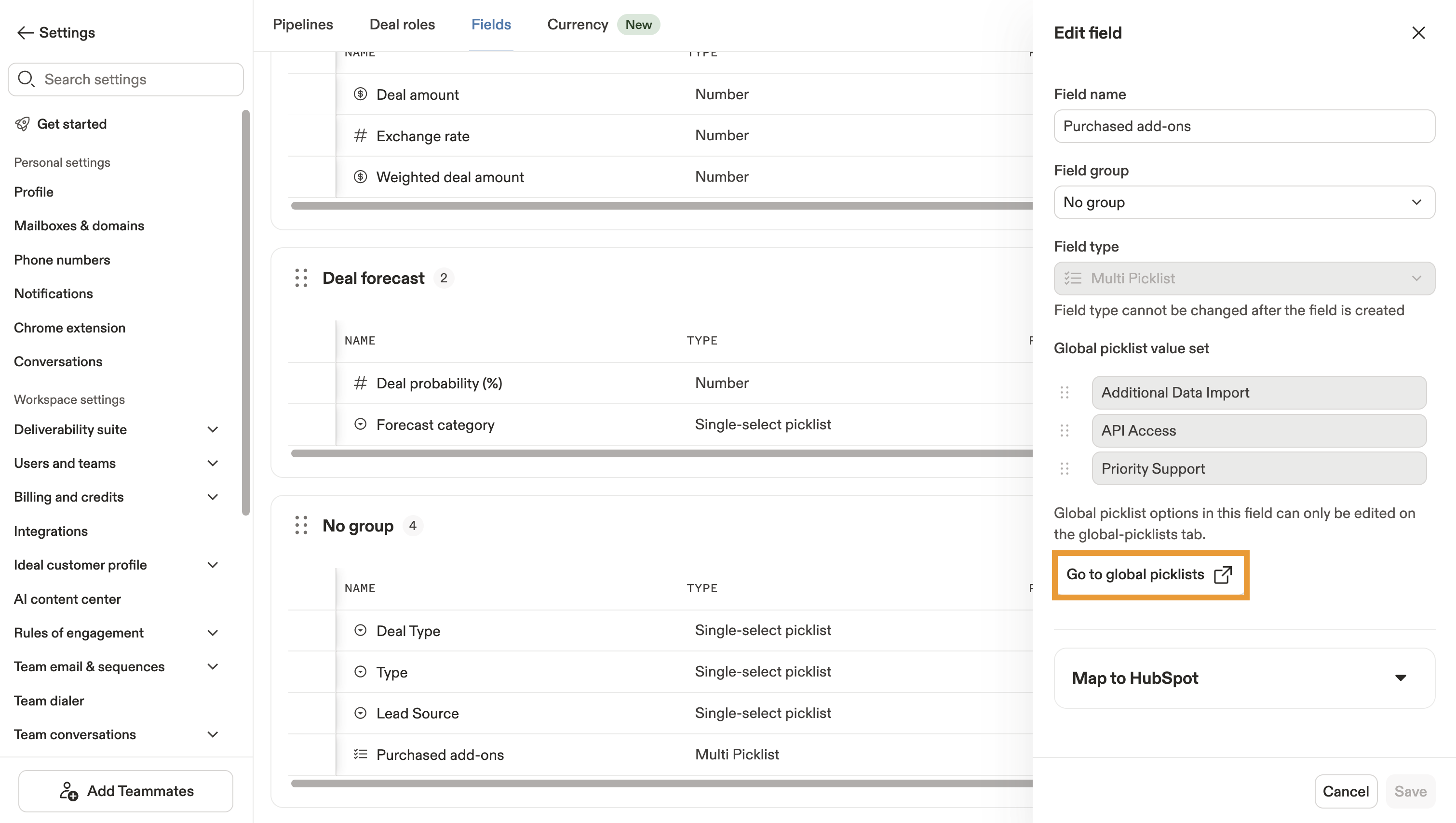Click the Multi Picklist icon beside Purchased add-ons
Viewport: 1456px width, 823px height.
tap(360, 754)
